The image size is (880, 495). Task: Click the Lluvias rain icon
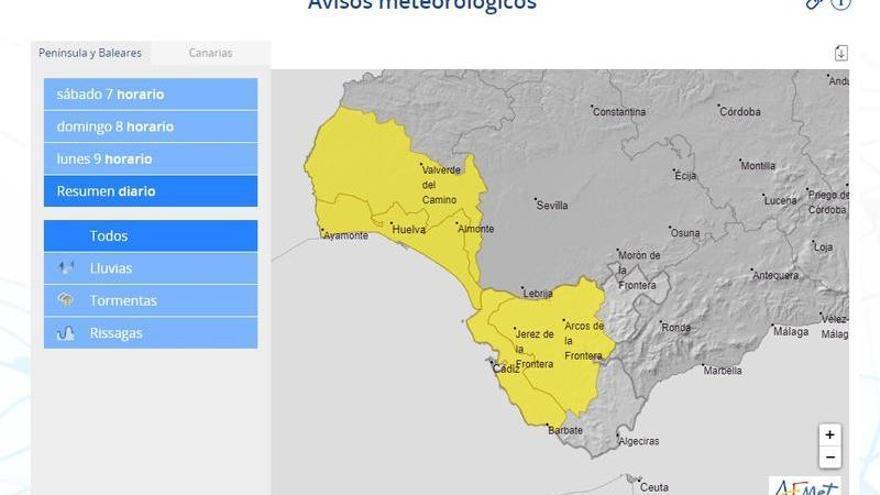pos(66,268)
